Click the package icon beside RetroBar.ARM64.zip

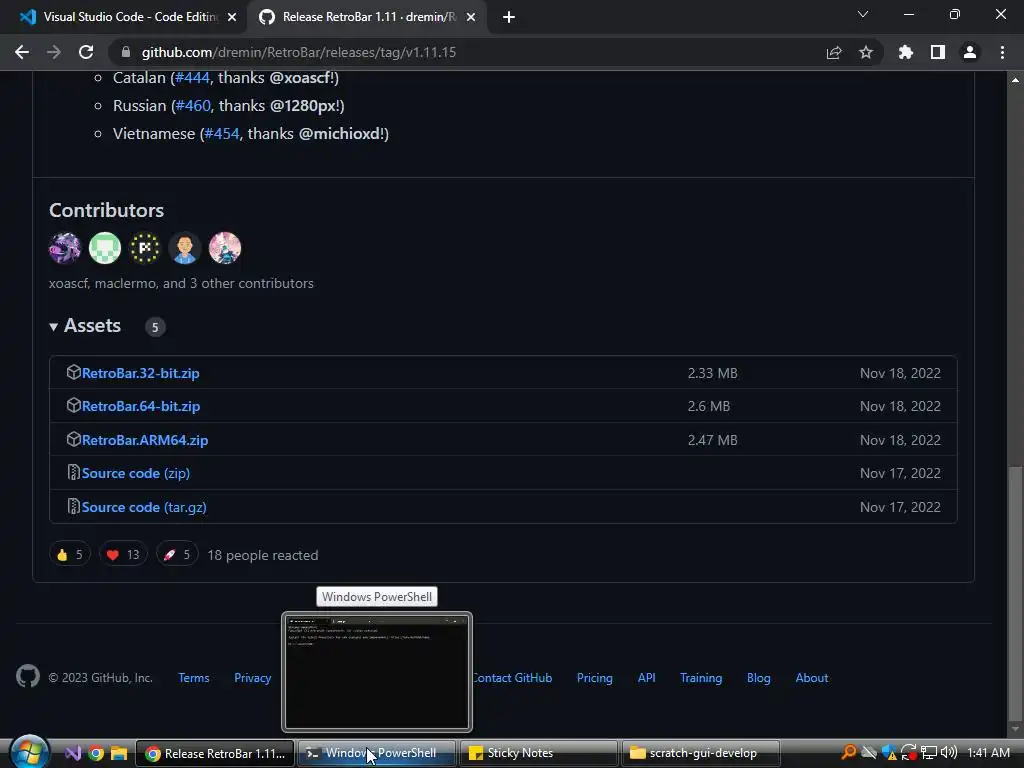pos(73,439)
